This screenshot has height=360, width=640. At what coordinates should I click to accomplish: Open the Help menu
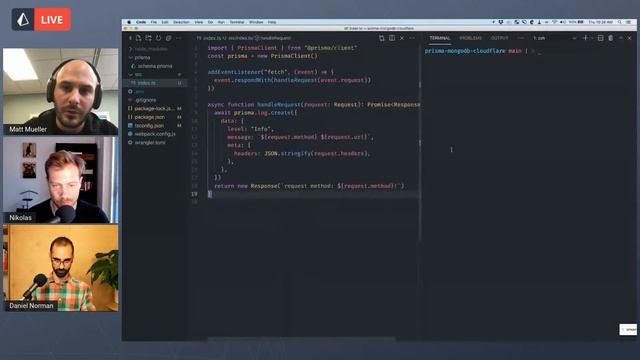272,22
